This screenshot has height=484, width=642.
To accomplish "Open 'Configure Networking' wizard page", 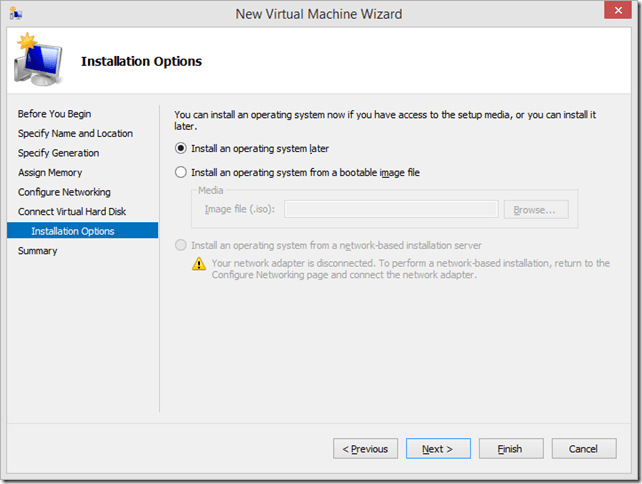I will pyautogui.click(x=64, y=192).
